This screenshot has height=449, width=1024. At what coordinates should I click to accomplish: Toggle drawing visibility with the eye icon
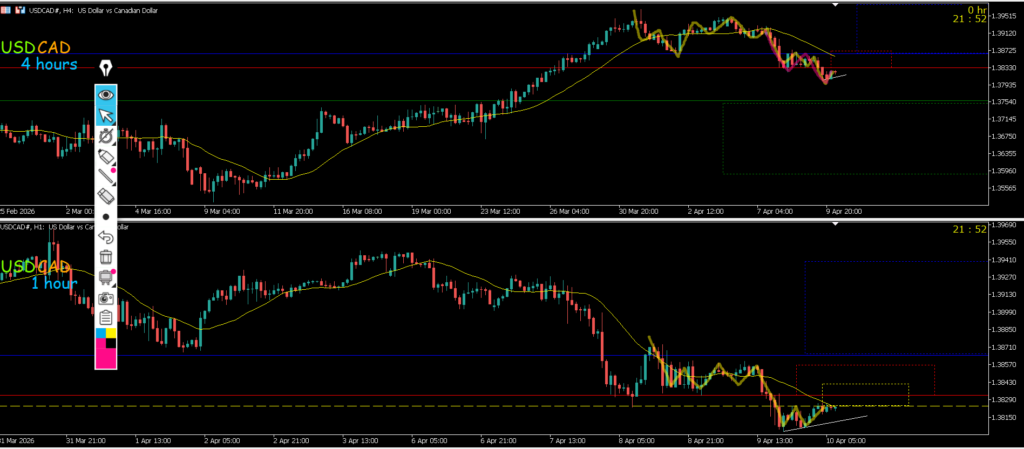(x=106, y=96)
